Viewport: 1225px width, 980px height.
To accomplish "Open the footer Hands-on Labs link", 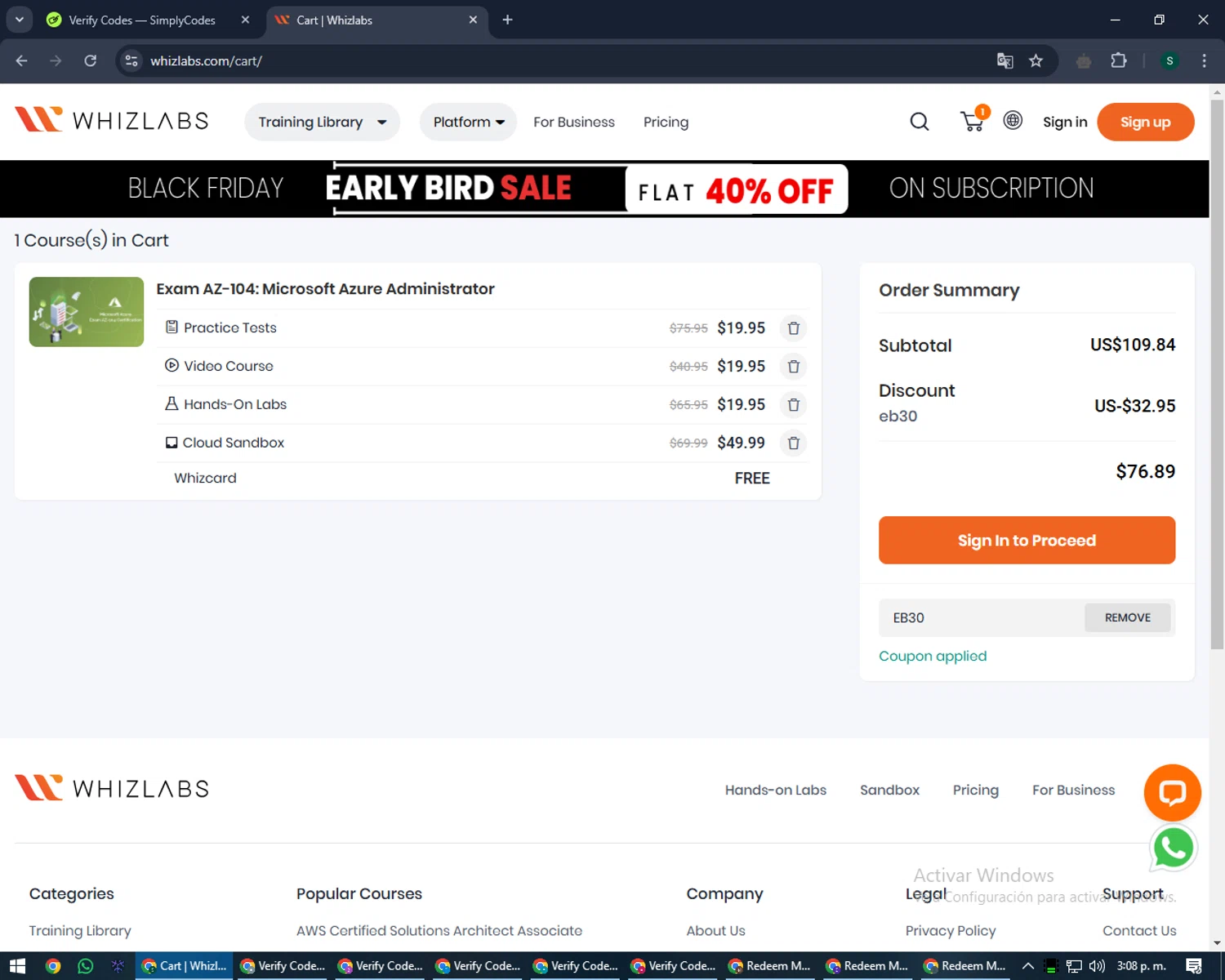I will (x=775, y=790).
